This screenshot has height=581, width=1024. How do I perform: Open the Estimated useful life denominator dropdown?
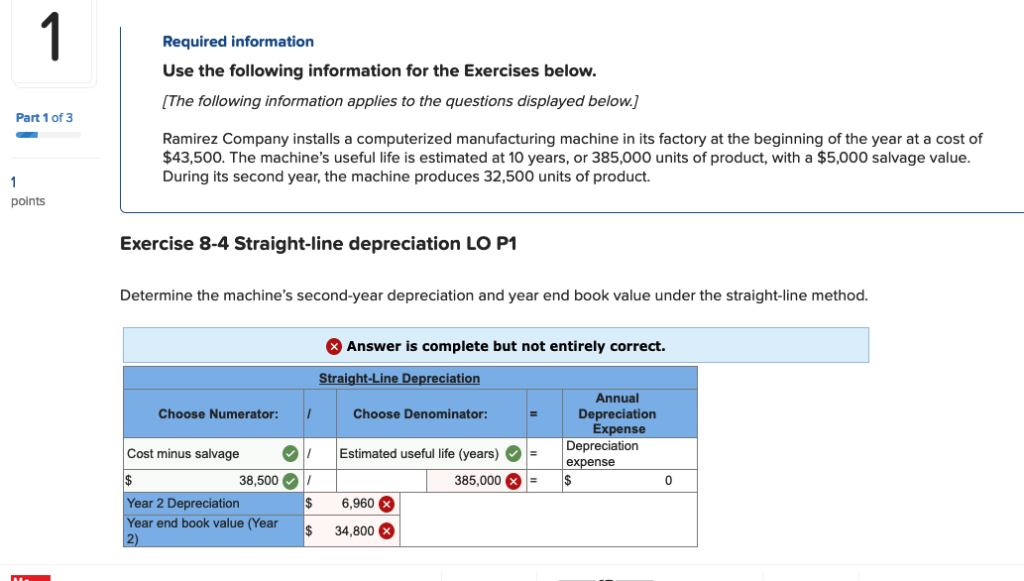pos(431,454)
